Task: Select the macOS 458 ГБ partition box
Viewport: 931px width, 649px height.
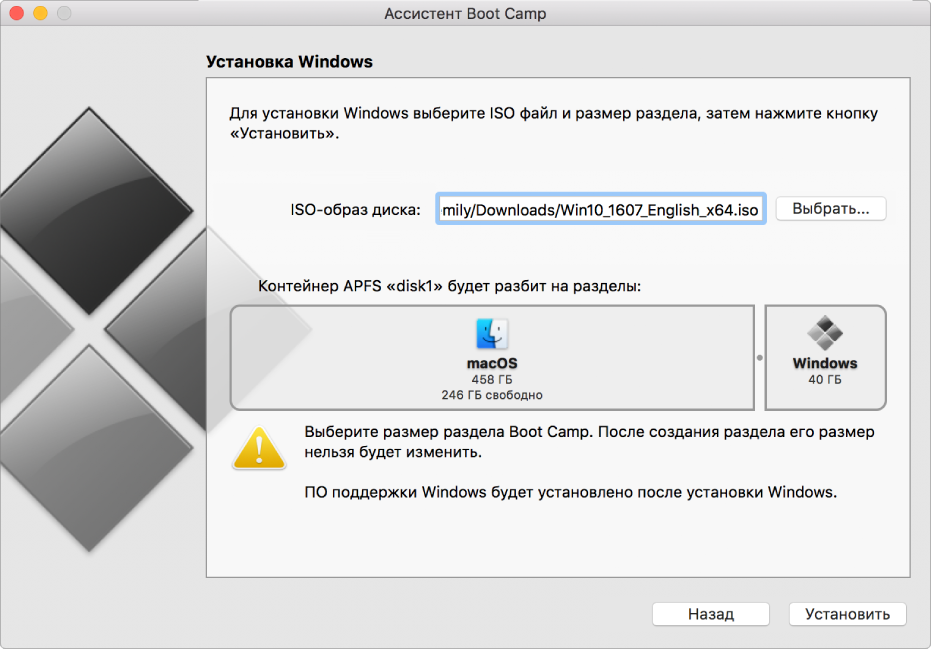Action: click(492, 358)
